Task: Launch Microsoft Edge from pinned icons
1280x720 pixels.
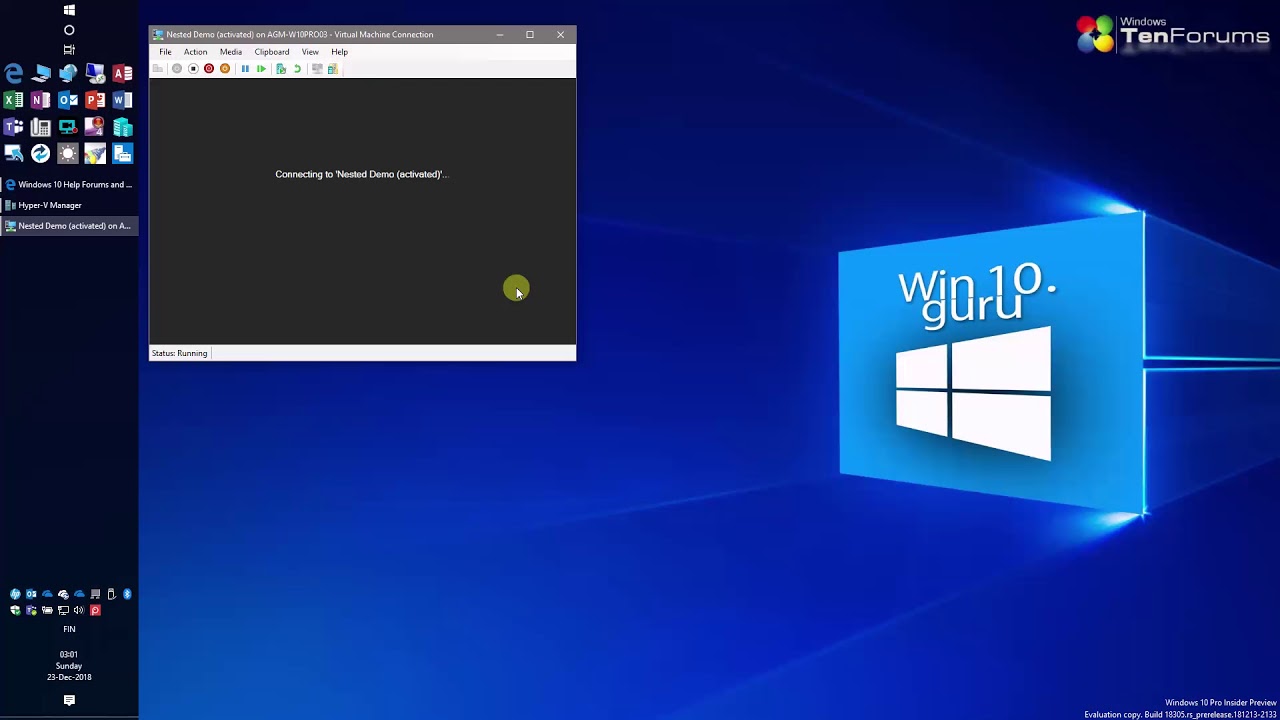Action: coord(13,73)
